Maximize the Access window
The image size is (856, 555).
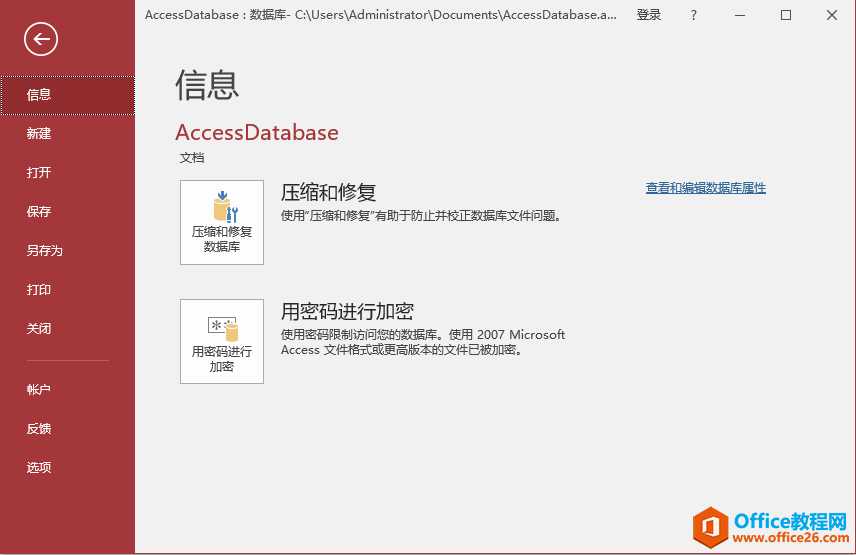tap(786, 15)
